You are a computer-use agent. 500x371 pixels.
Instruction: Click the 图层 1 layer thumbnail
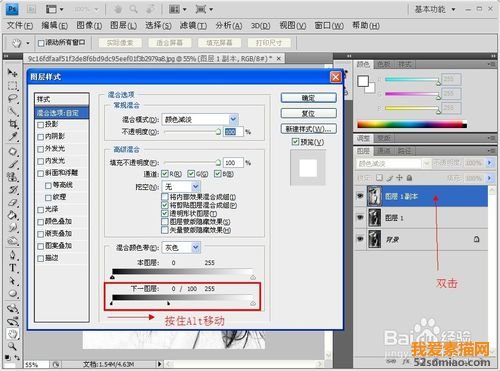pos(374,218)
